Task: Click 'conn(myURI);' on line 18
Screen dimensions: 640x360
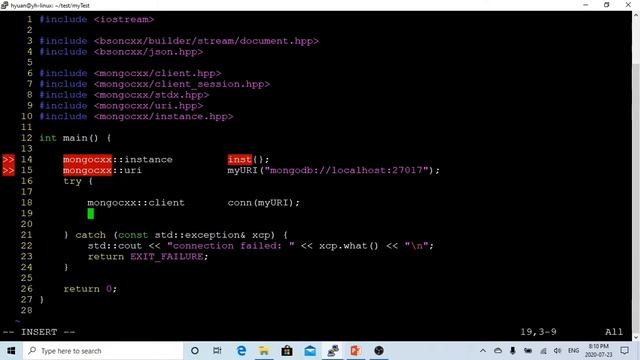Action: click(264, 202)
